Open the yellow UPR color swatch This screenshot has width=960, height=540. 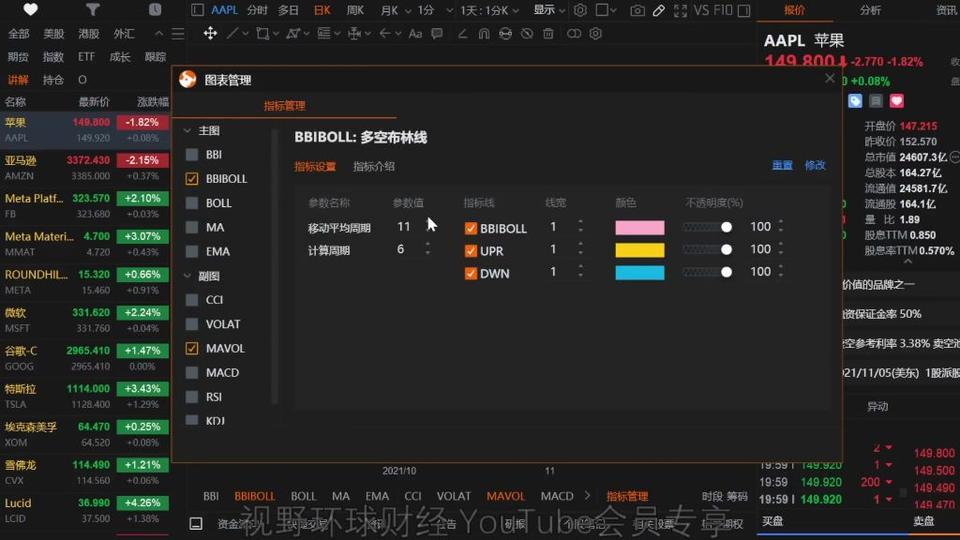[x=639, y=250]
